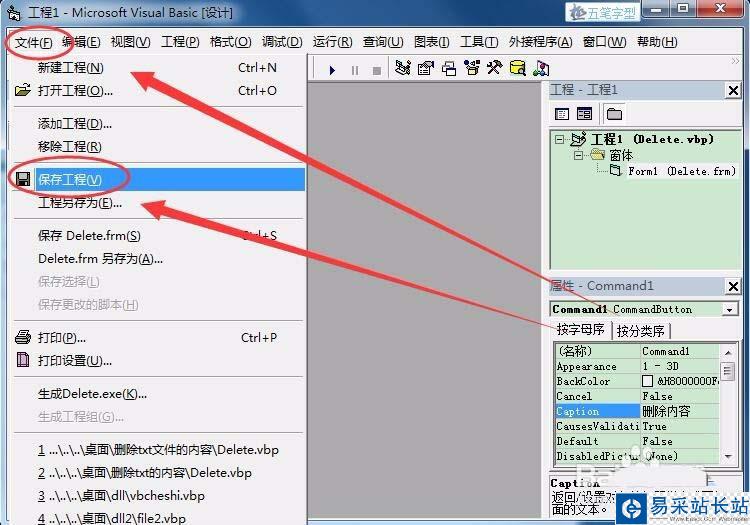Choose 生成Delete.exe(K)... menu entry
This screenshot has height=525, width=750.
(x=158, y=394)
